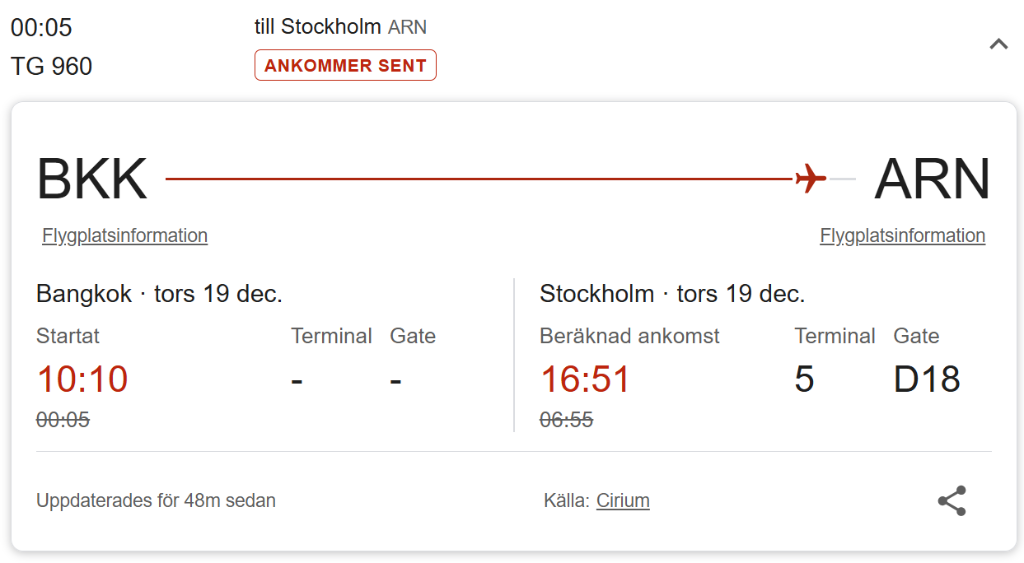Click the red flight progress line
1024x563 pixels.
480,178
